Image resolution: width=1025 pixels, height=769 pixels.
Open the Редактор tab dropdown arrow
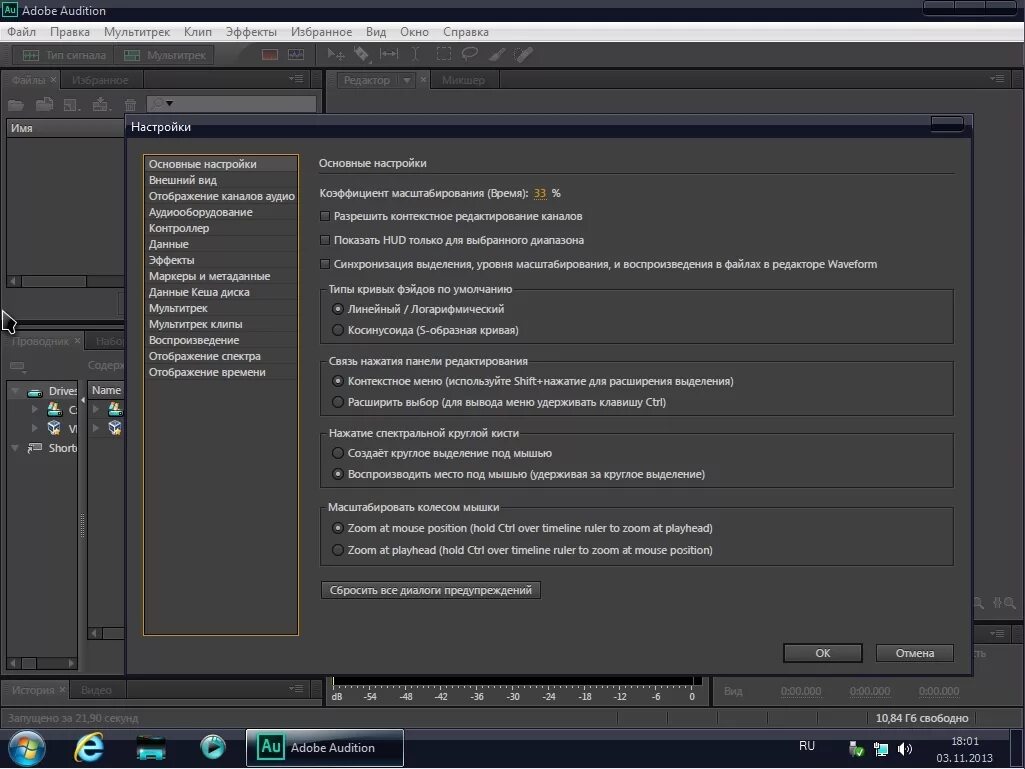pyautogui.click(x=407, y=80)
